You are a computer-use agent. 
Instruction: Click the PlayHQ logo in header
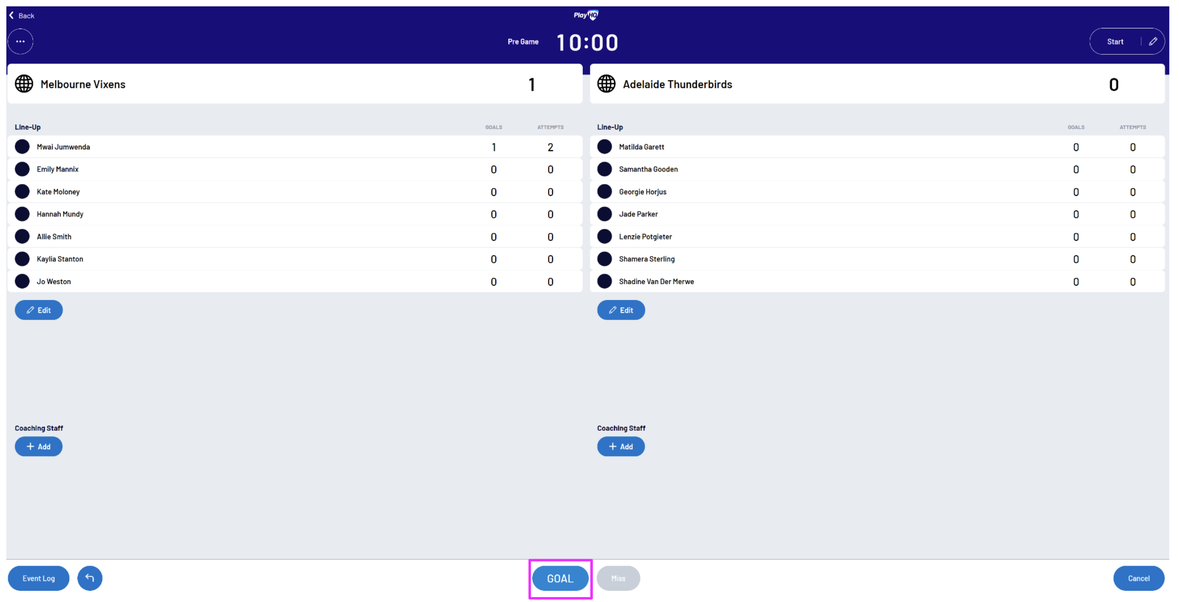(586, 15)
